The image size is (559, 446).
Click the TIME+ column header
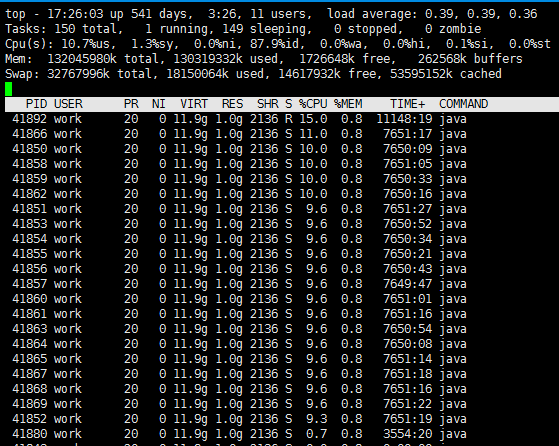click(x=407, y=104)
